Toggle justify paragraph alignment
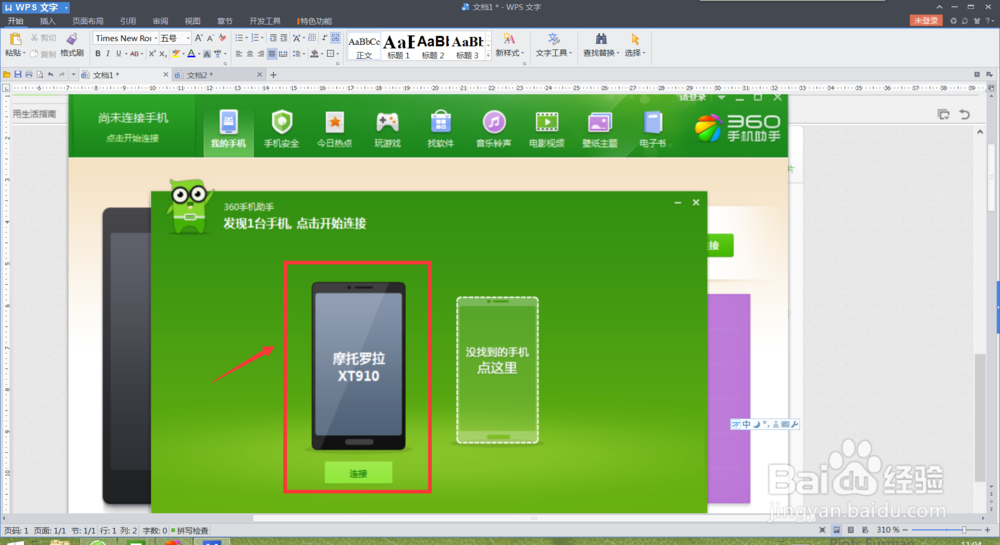This screenshot has width=1000, height=545. pyautogui.click(x=272, y=54)
